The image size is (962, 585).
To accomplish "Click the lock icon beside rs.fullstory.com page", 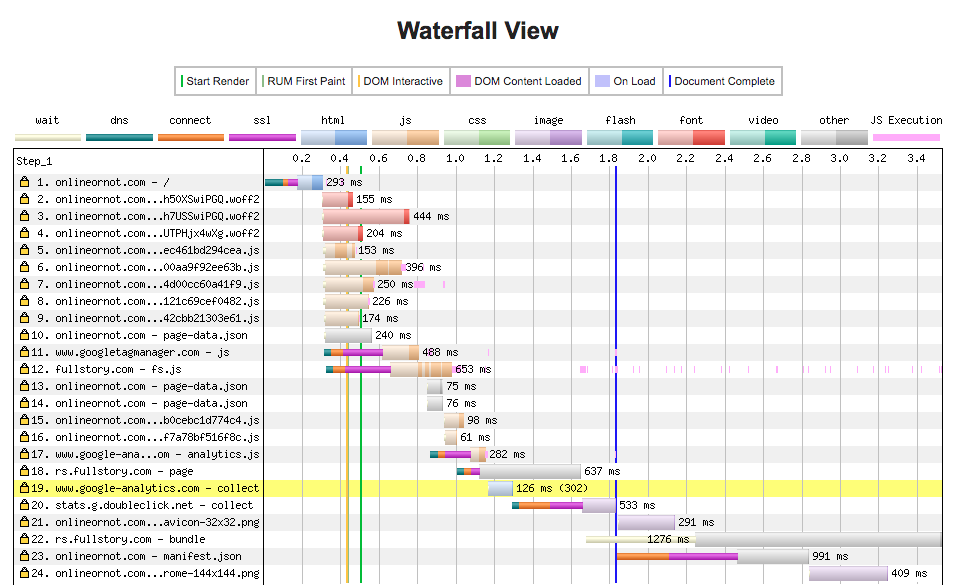I will (x=25, y=471).
